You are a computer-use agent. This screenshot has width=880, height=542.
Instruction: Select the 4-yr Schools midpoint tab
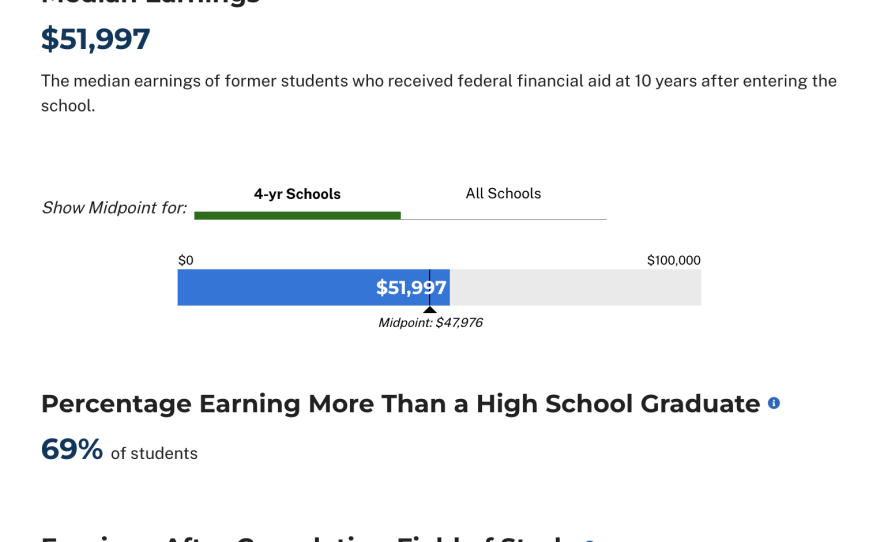click(x=297, y=194)
